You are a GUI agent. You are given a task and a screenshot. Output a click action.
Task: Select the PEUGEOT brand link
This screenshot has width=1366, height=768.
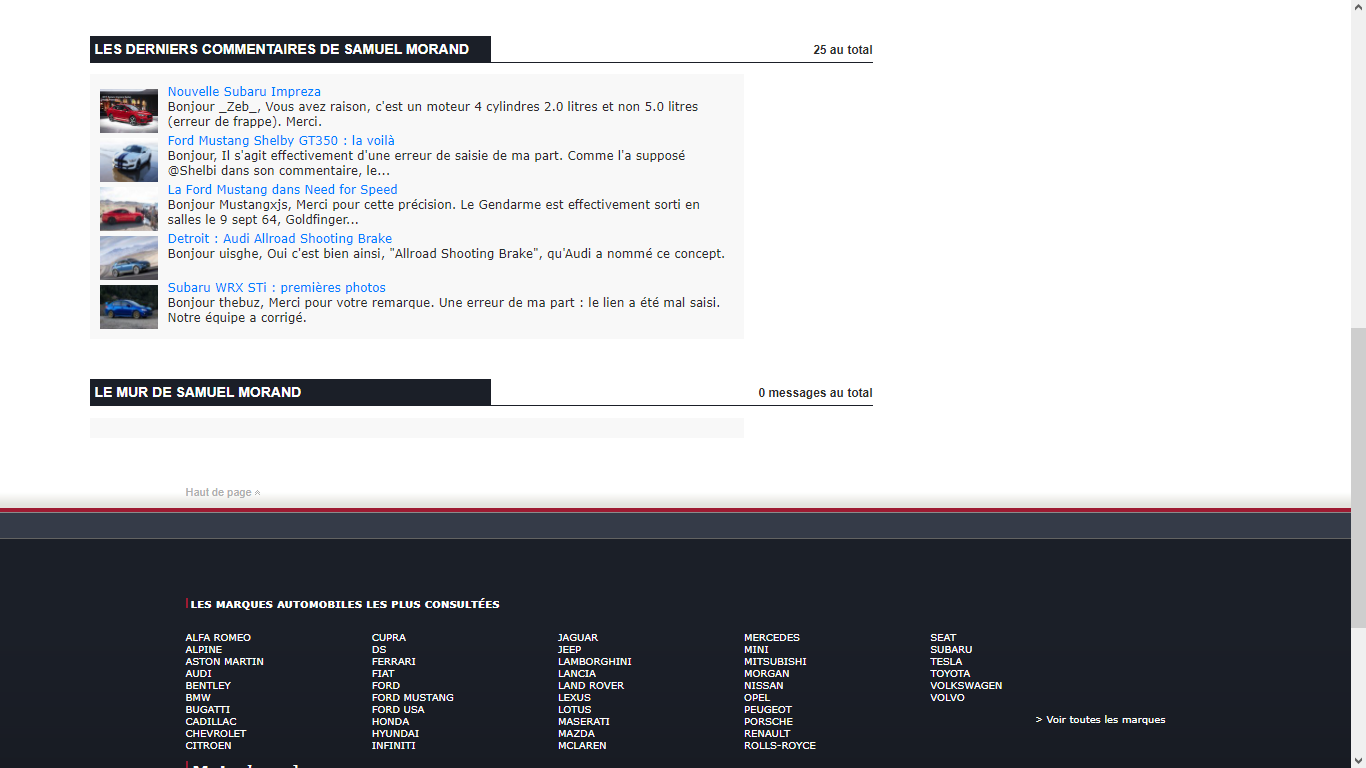click(x=768, y=710)
